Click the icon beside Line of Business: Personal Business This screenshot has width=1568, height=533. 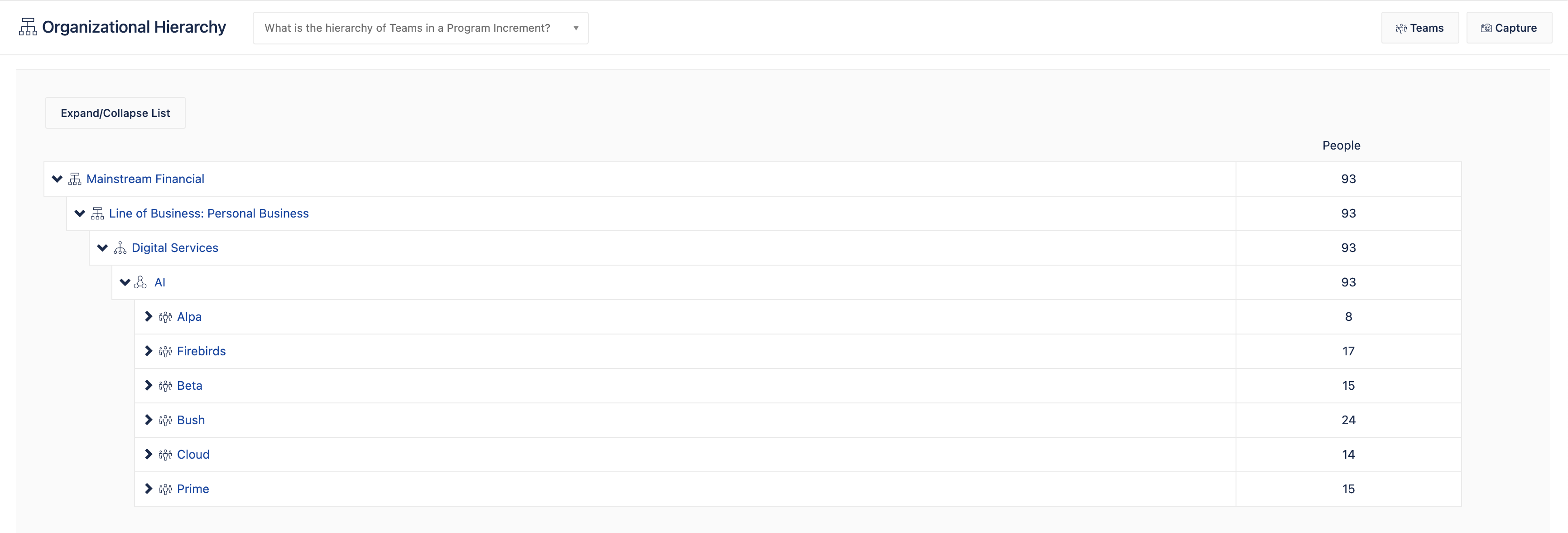click(x=97, y=214)
